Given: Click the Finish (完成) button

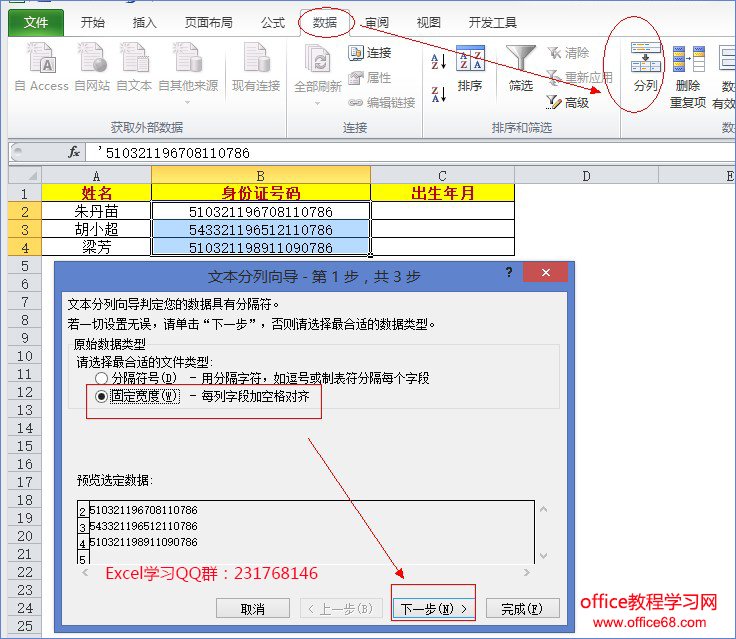Looking at the screenshot, I should tap(523, 608).
